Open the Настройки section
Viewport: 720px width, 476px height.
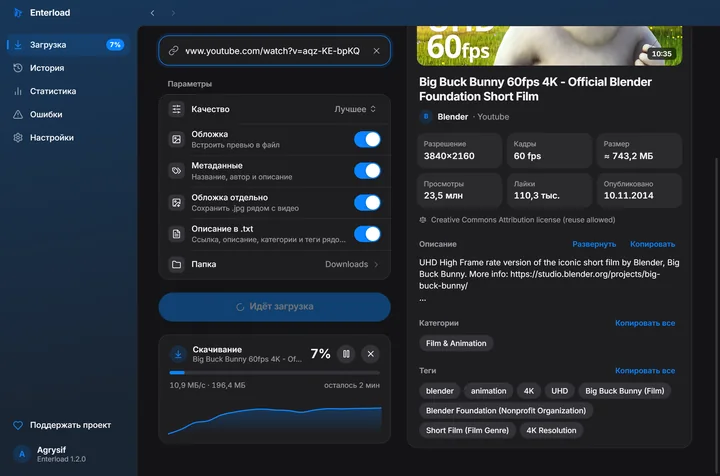(x=68, y=138)
